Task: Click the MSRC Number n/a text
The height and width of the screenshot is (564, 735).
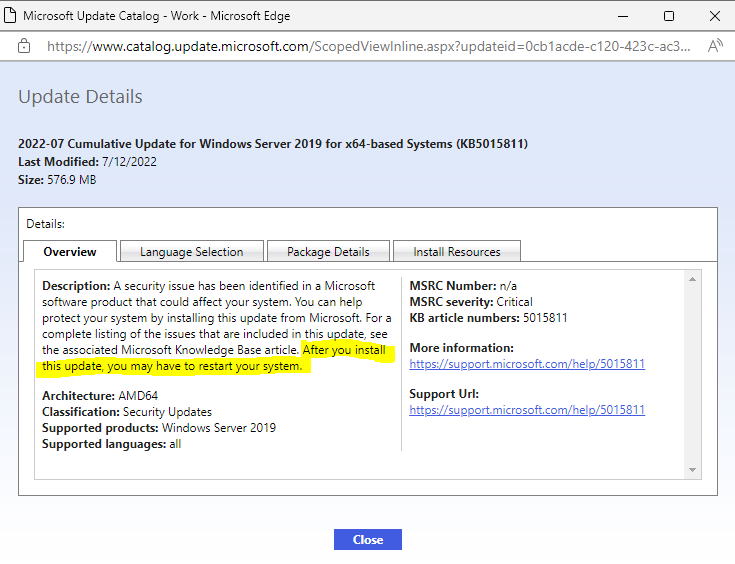Action: click(463, 286)
